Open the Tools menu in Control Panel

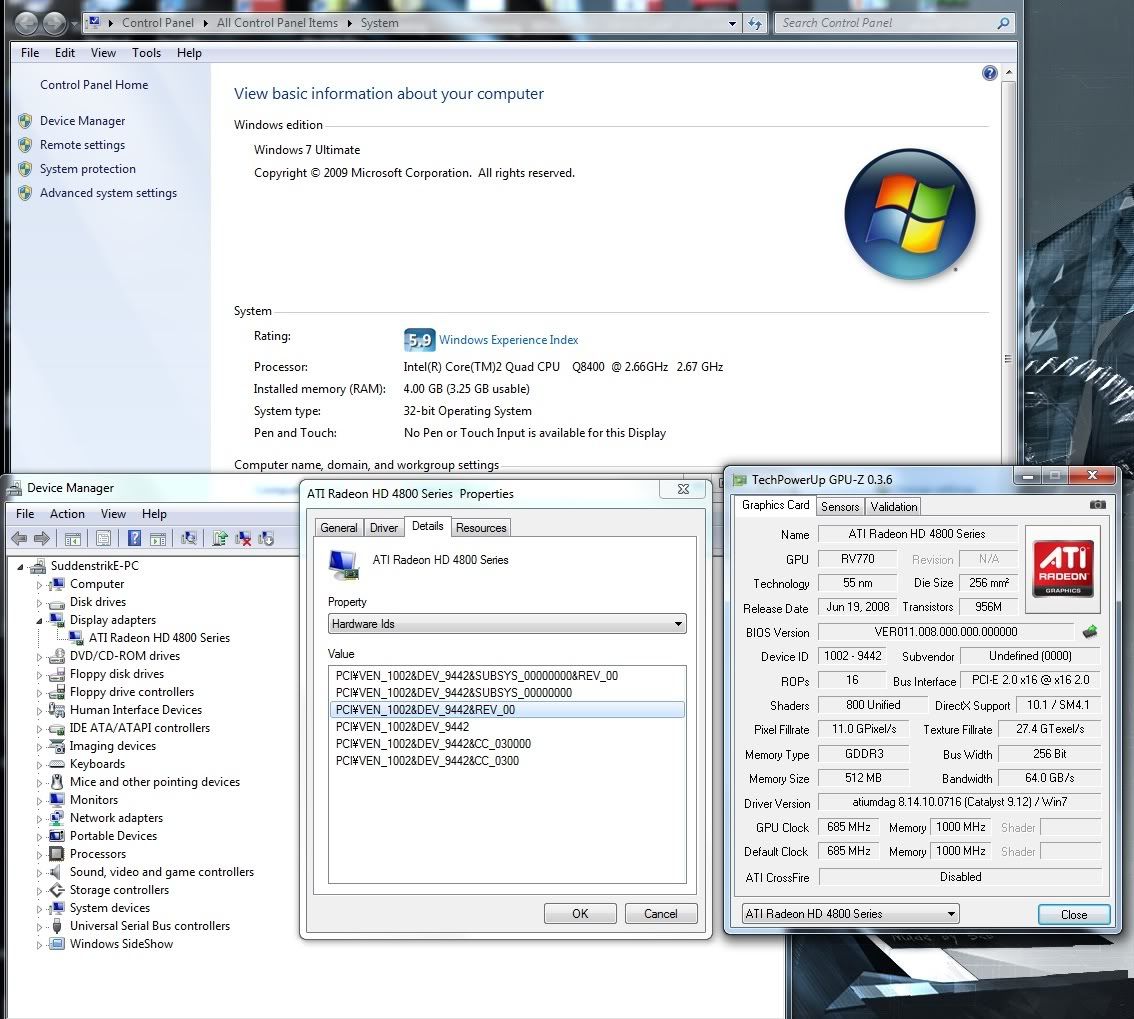click(x=146, y=53)
